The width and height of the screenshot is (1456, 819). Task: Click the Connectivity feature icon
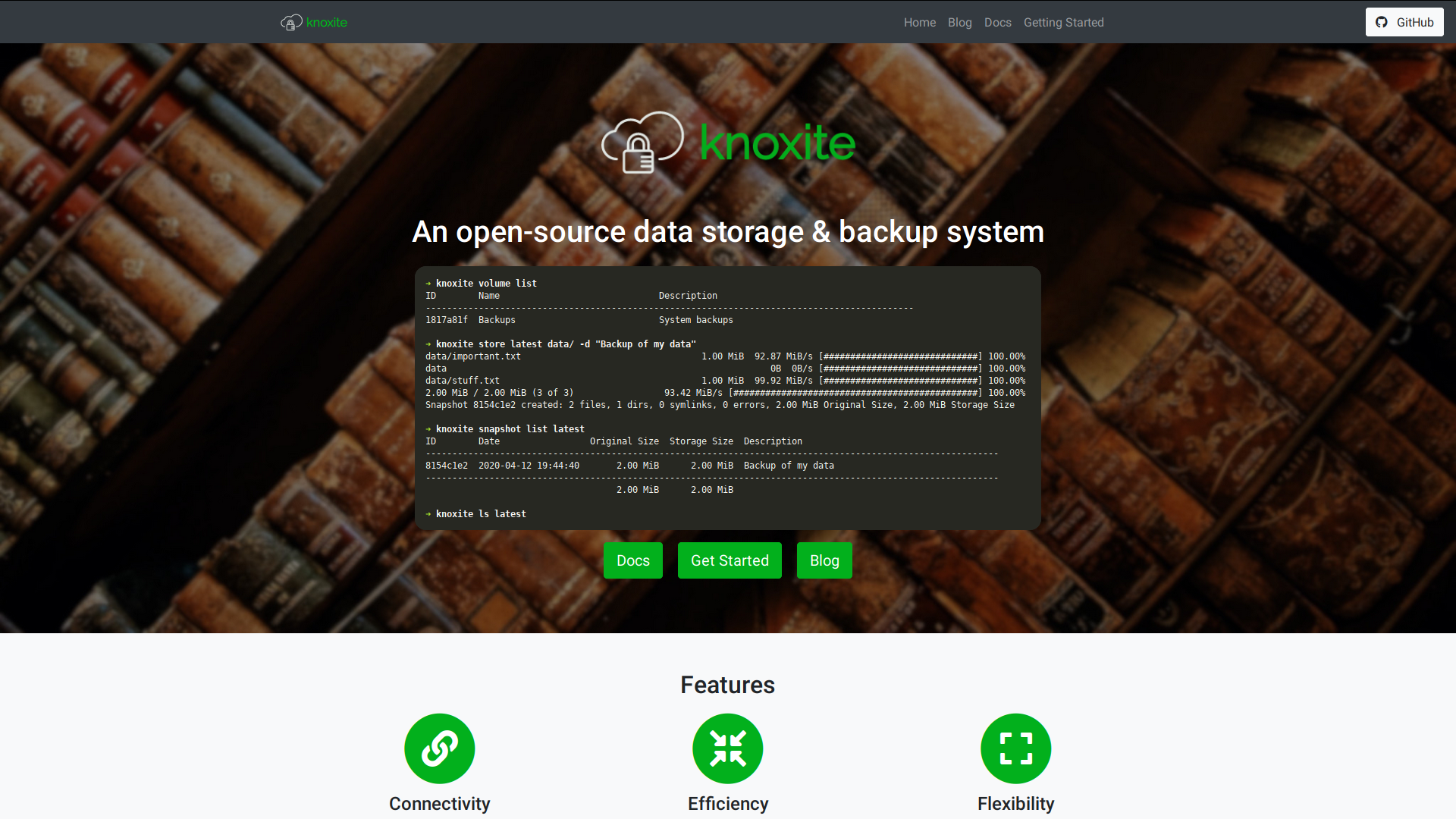coord(439,746)
